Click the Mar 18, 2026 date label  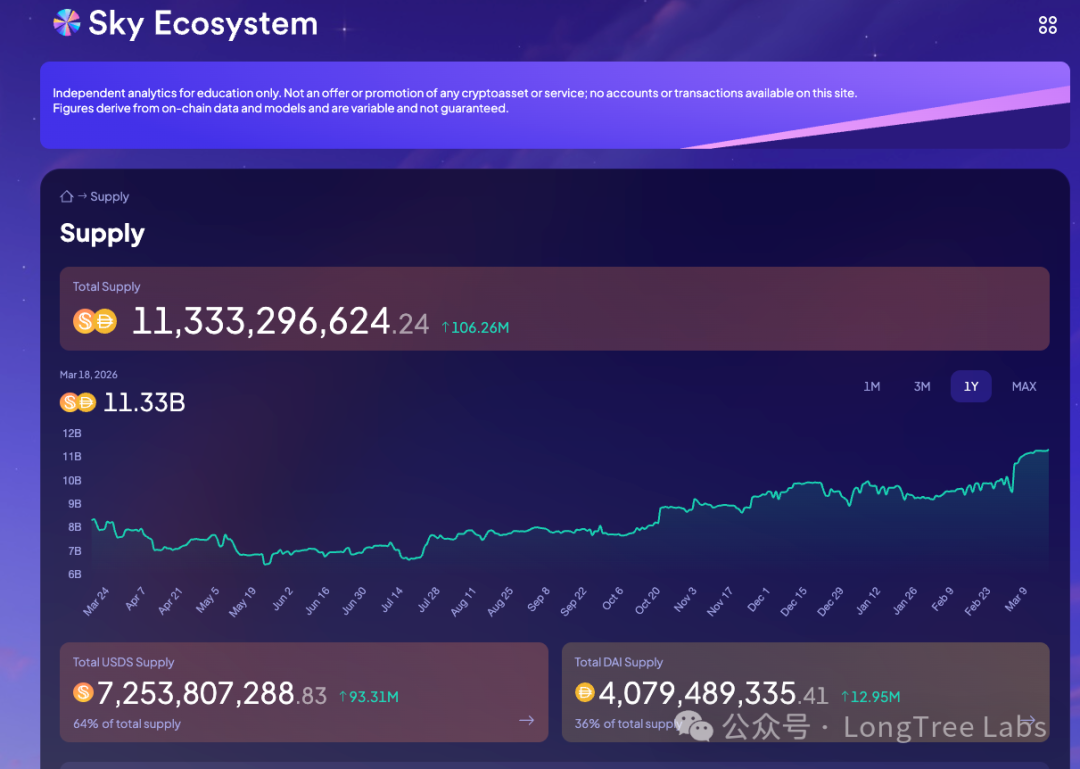(88, 375)
